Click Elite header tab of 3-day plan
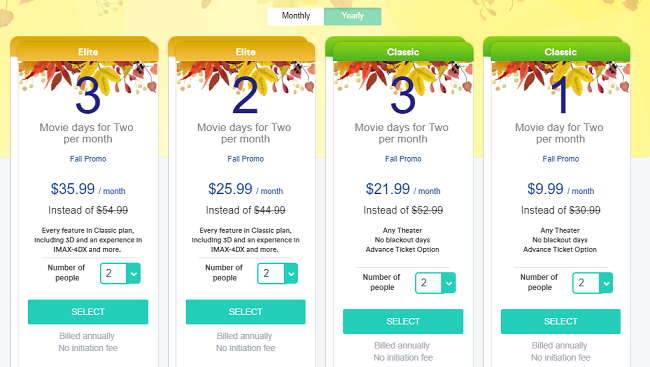The width and height of the screenshot is (650, 367). point(88,52)
